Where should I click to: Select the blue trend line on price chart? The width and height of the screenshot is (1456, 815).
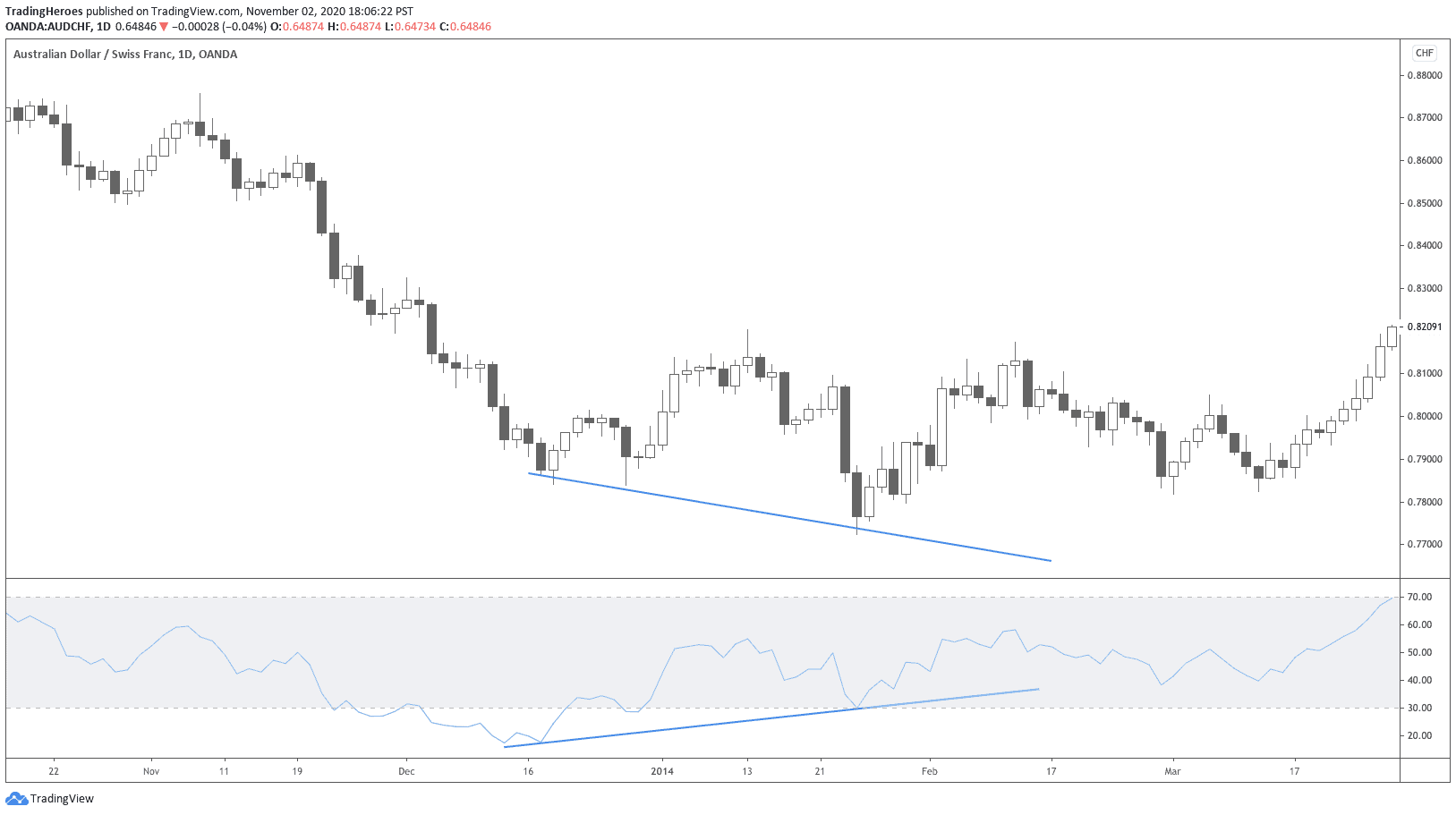click(789, 516)
